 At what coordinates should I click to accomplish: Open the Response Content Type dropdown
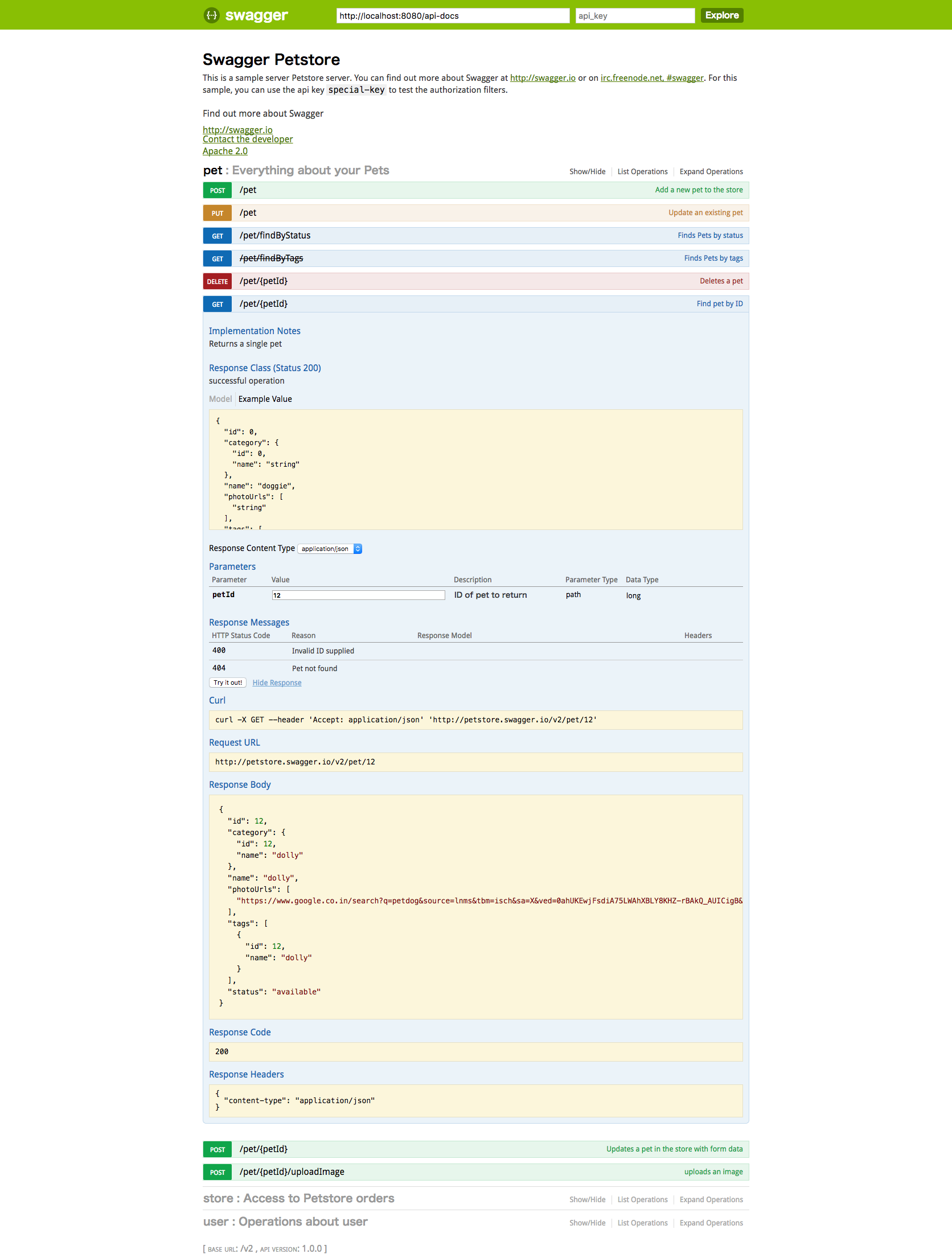[329, 548]
